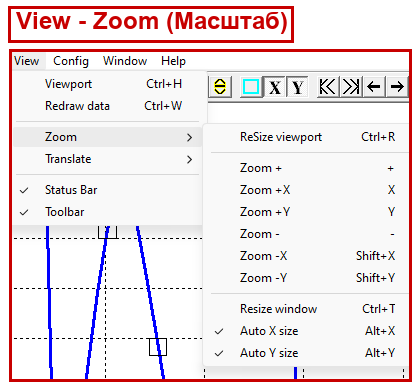Viewport: 420px width, 390px height.
Task: Select Resize window in Zoom submenu
Action: tap(306, 309)
